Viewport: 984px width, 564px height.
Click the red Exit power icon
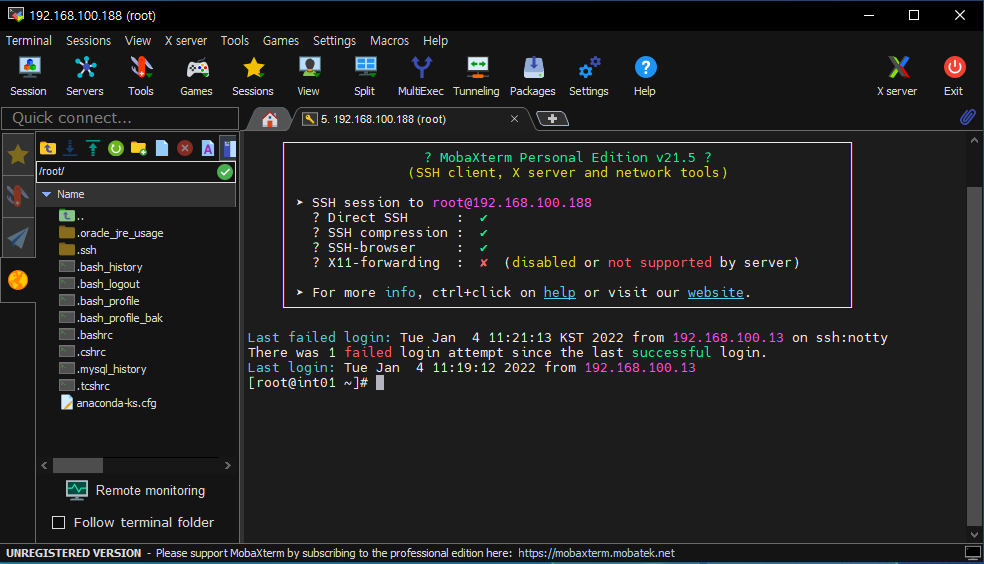954,77
